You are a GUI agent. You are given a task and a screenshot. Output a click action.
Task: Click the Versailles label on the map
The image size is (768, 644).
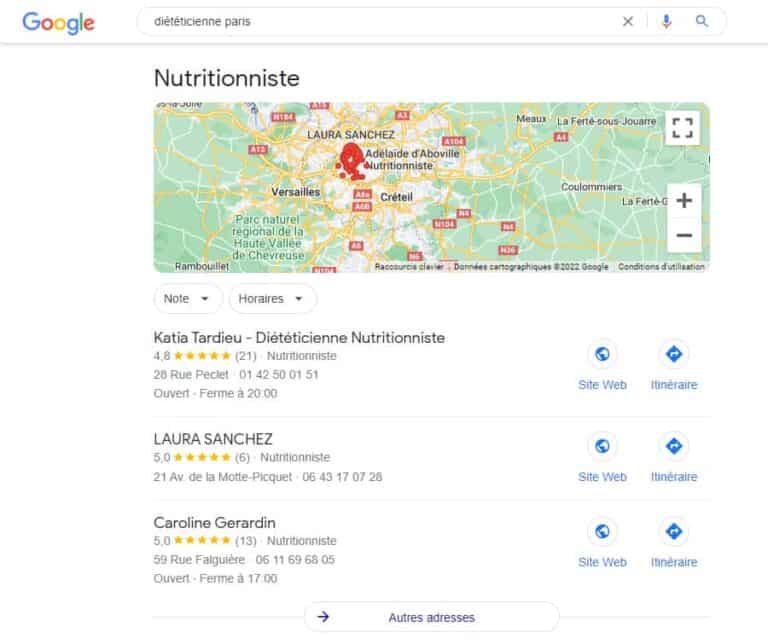click(296, 192)
